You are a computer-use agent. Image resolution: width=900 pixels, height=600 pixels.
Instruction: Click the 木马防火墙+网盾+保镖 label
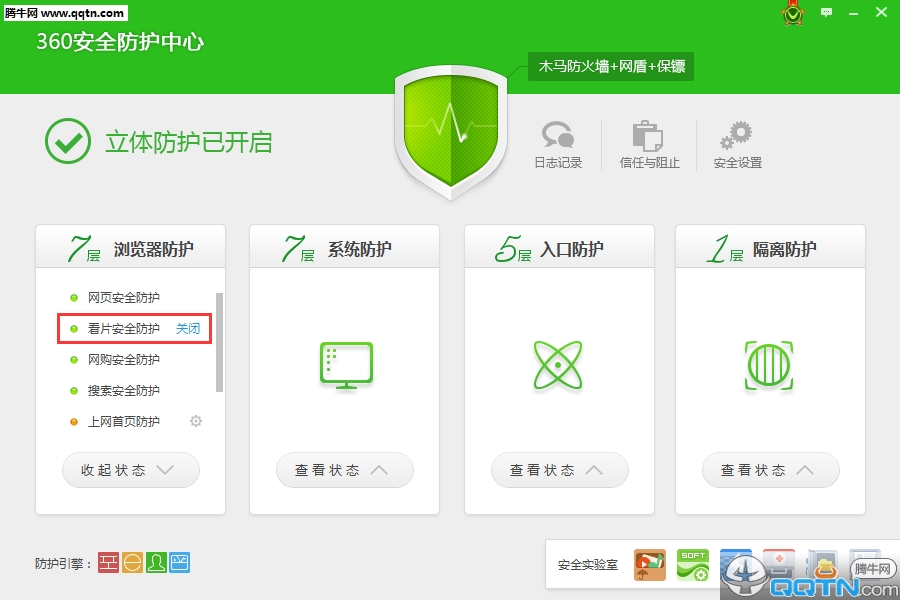611,67
